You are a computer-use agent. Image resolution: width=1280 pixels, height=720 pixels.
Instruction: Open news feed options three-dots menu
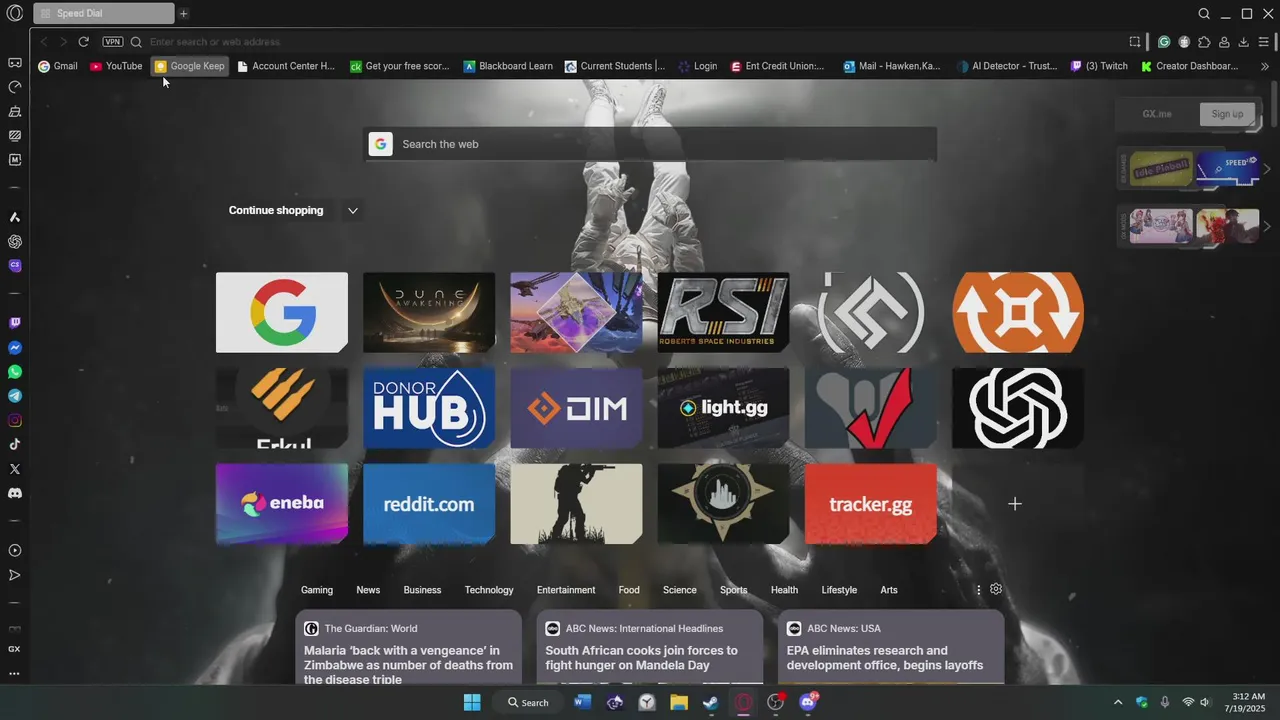click(978, 590)
